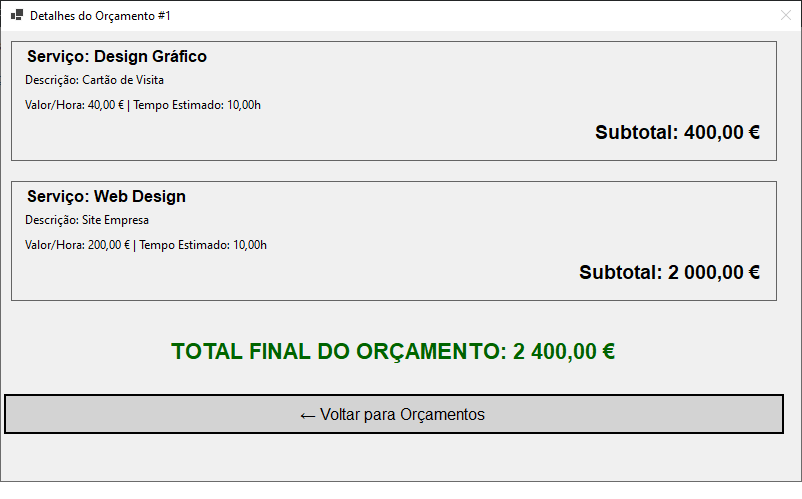Click the Subtotal: 2 000,00 € label
The image size is (802, 499).
click(x=669, y=272)
